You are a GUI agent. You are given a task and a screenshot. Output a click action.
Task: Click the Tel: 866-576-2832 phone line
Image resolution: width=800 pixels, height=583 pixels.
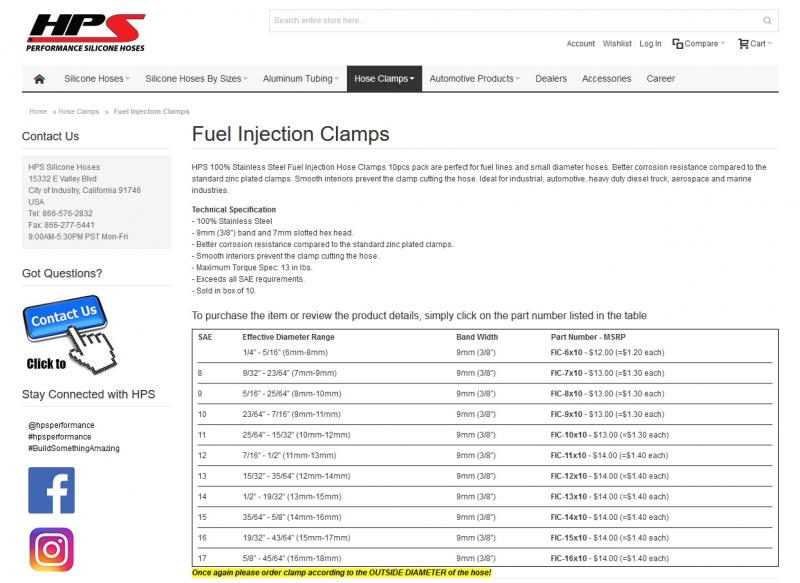click(60, 213)
